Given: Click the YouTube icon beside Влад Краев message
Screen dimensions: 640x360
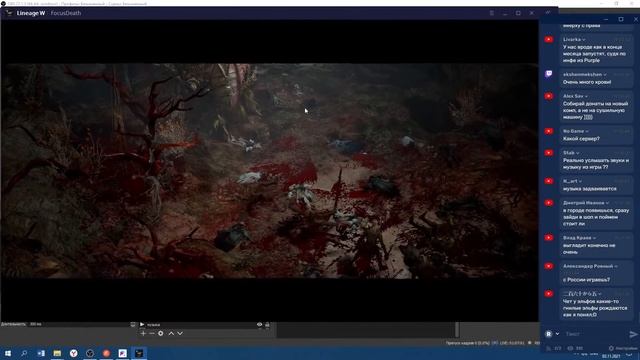Looking at the screenshot, I should [549, 238].
